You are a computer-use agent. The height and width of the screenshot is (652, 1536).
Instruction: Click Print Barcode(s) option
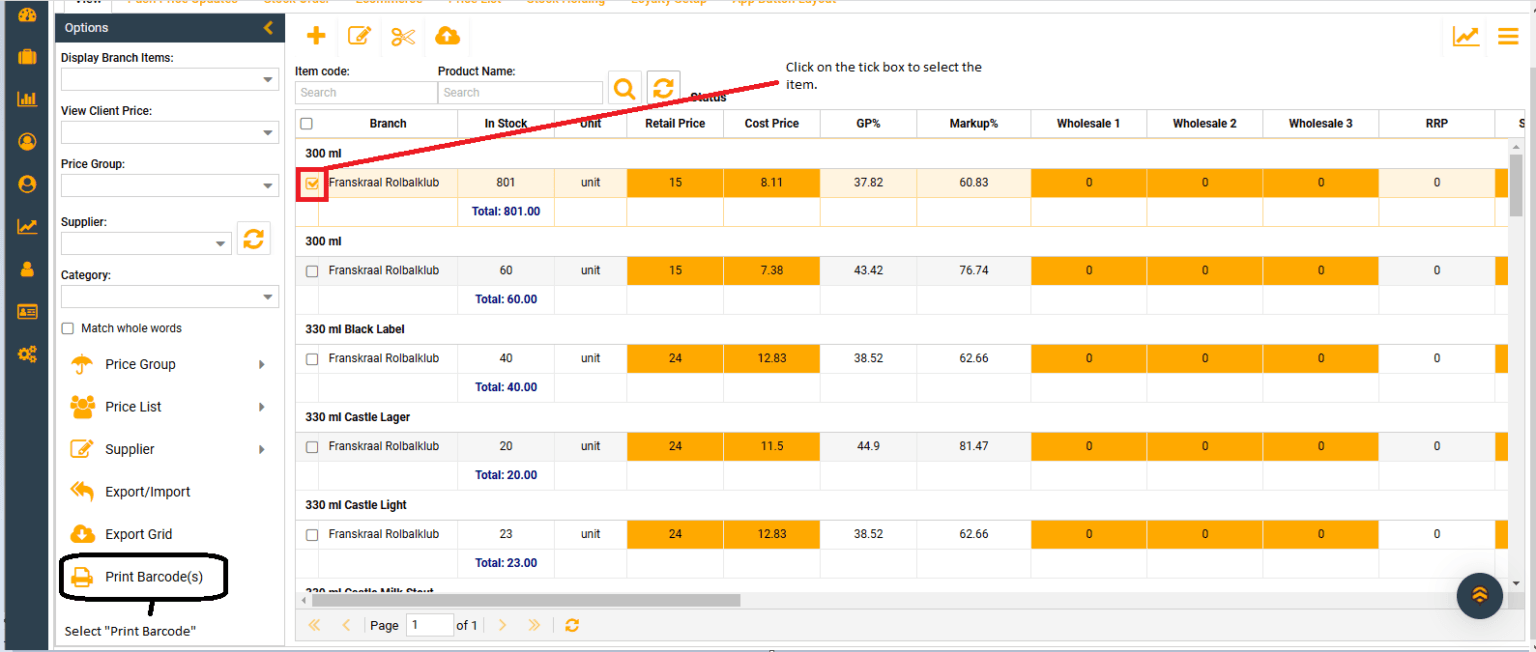tap(153, 577)
